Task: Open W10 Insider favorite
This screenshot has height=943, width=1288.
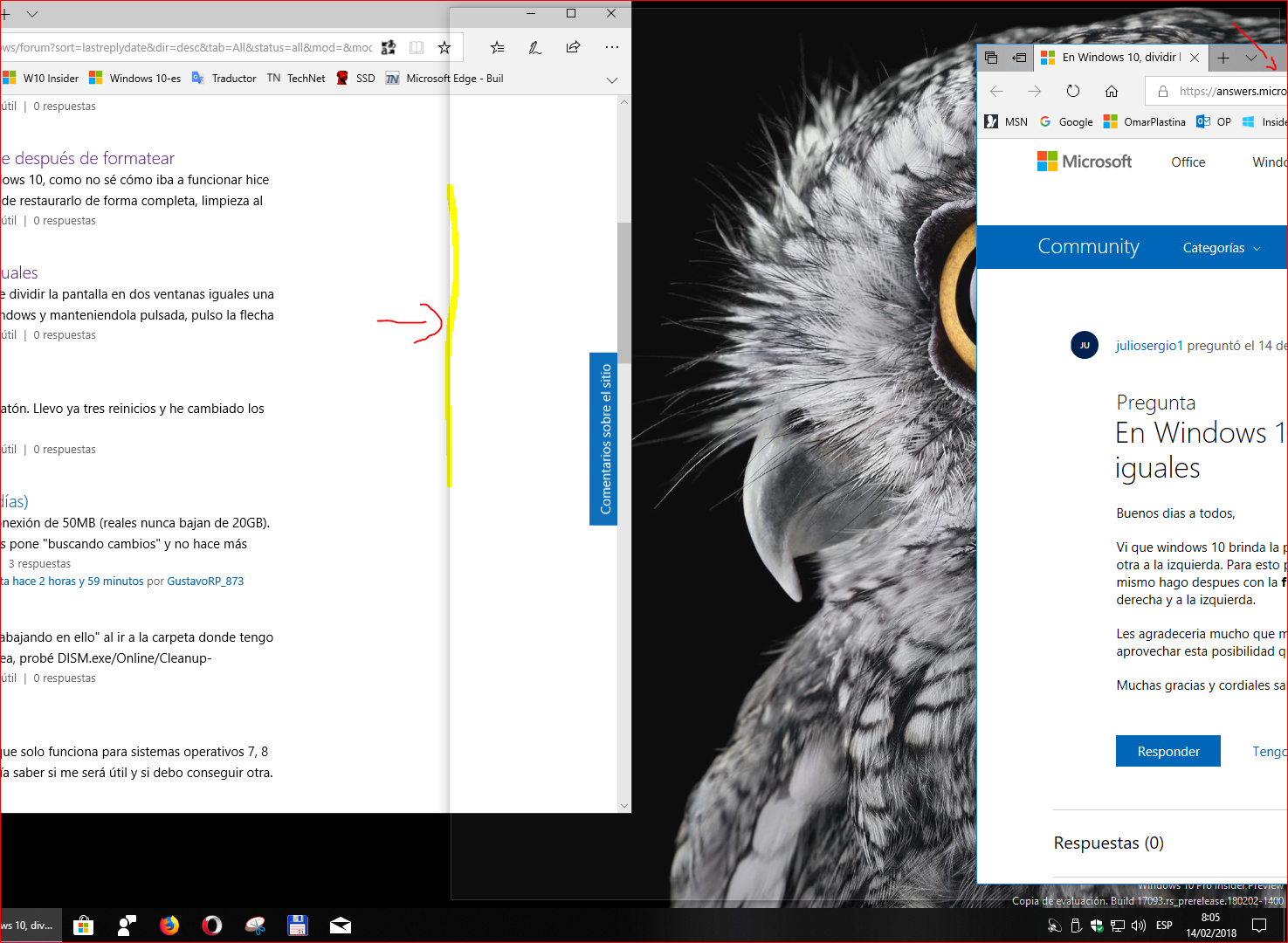Action: coord(41,78)
